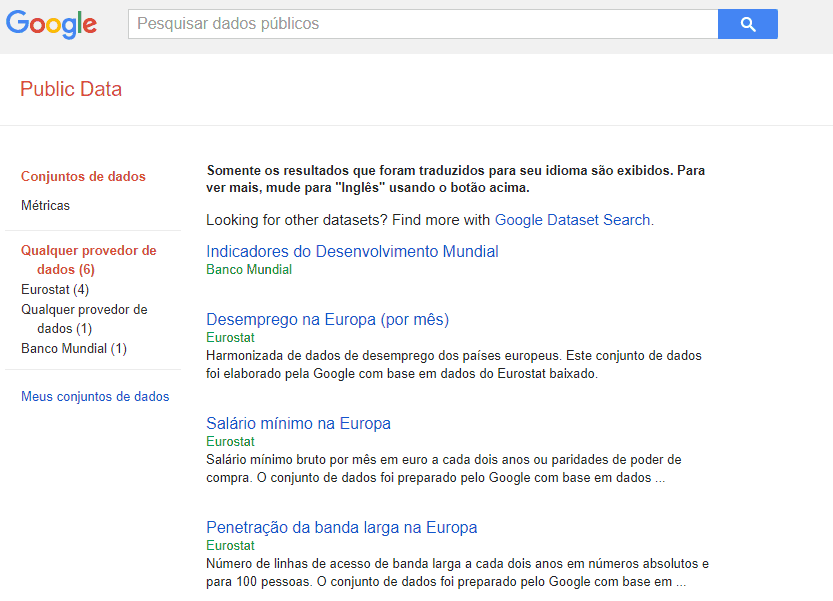833x601 pixels.
Task: Select Conjuntos de dados in sidebar
Action: 83,176
